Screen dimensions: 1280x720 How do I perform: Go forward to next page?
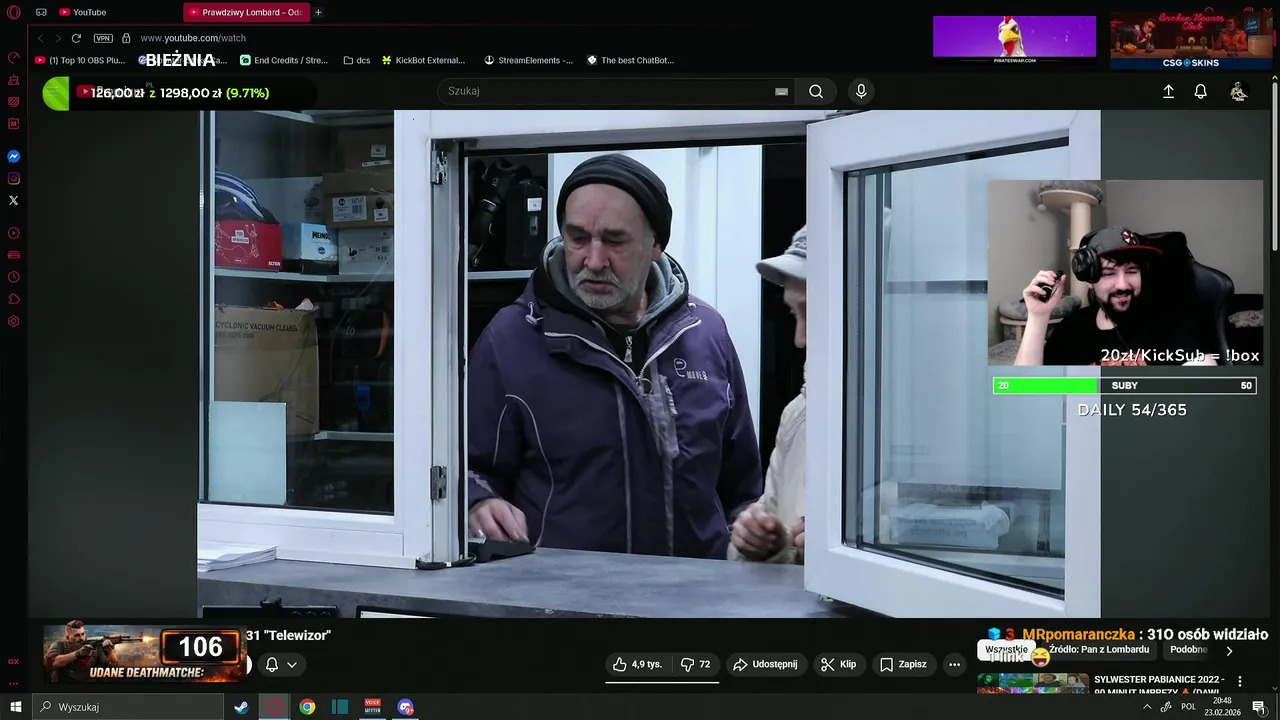57,38
